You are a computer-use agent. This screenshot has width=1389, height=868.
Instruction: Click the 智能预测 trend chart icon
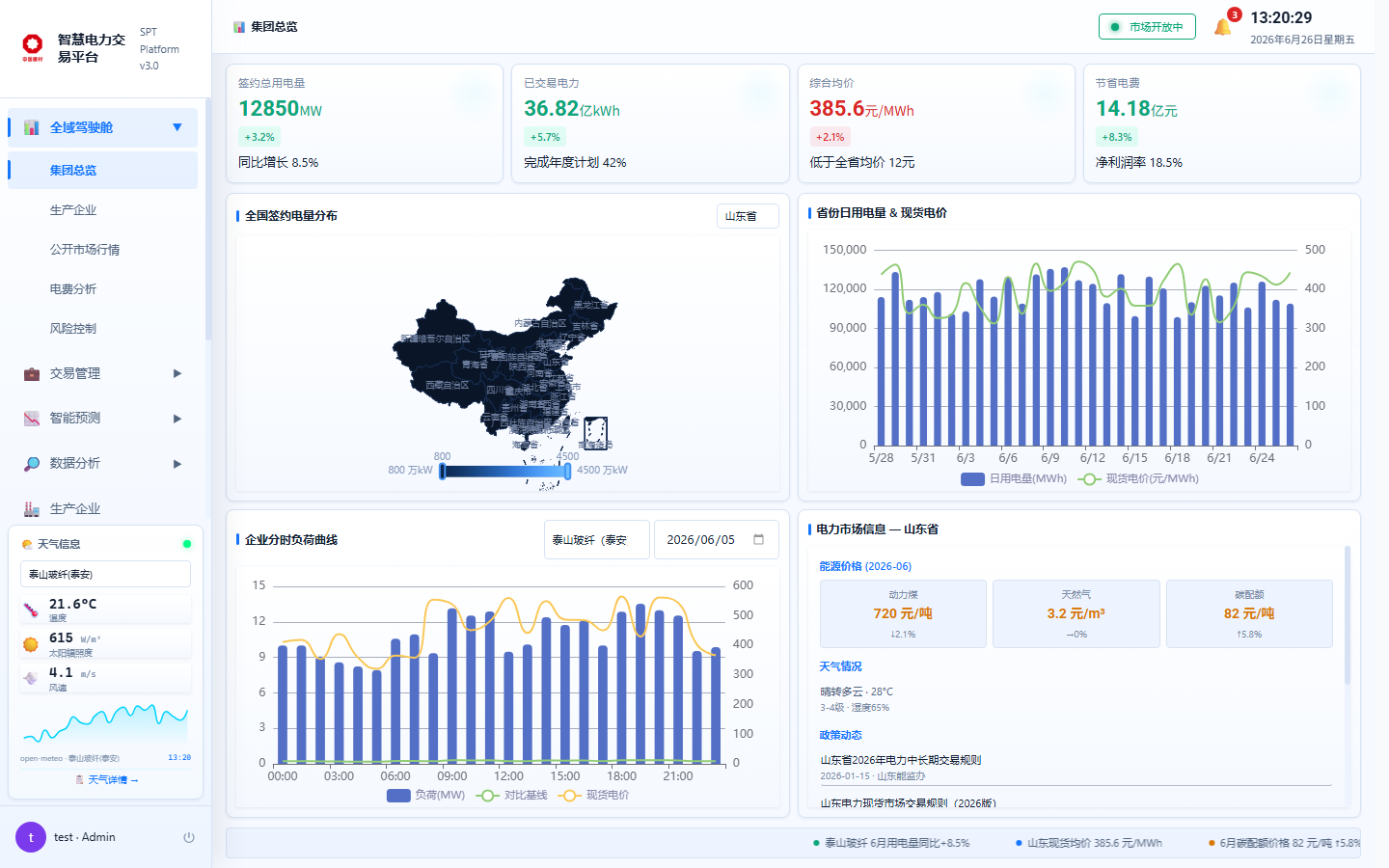coord(32,419)
